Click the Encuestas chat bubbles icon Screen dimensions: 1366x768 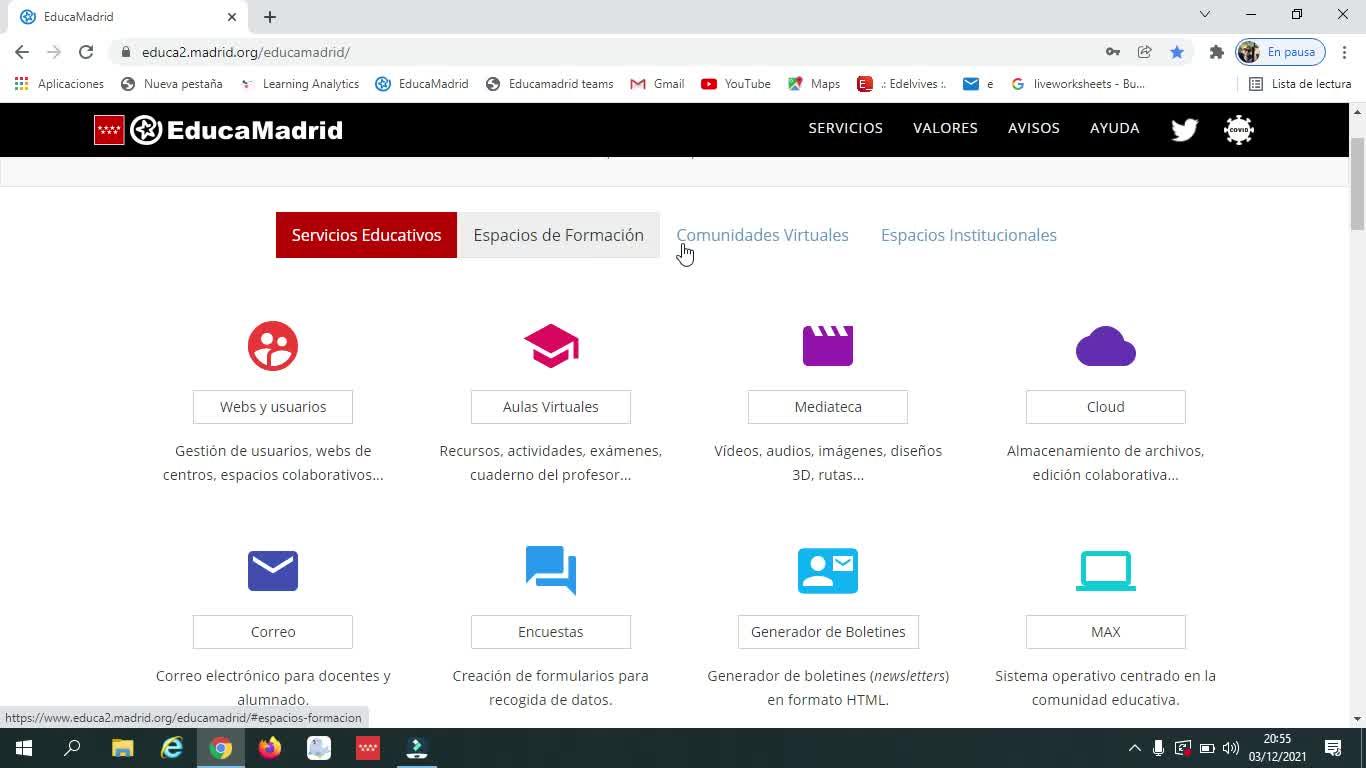(551, 570)
